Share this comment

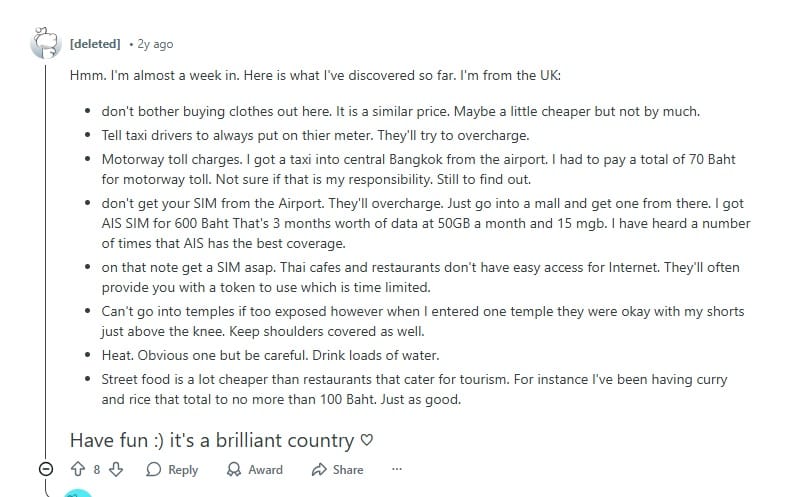[x=337, y=469]
